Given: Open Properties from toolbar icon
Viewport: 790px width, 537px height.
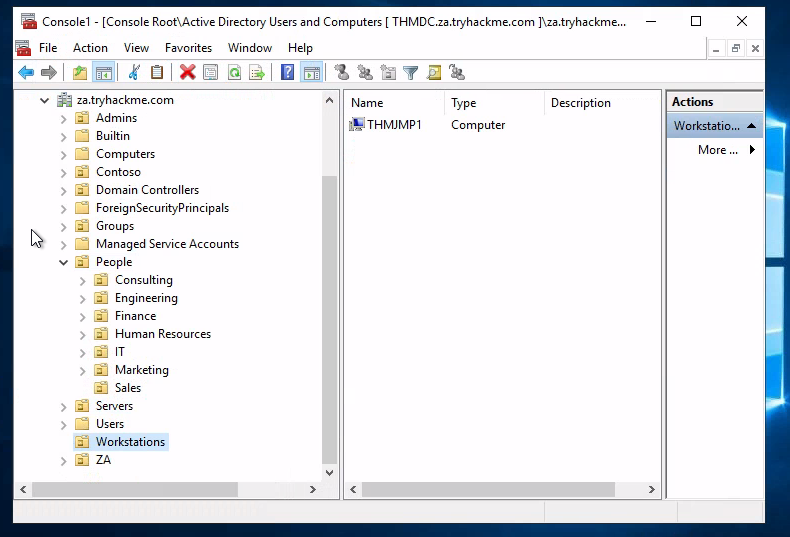Looking at the screenshot, I should (x=211, y=73).
